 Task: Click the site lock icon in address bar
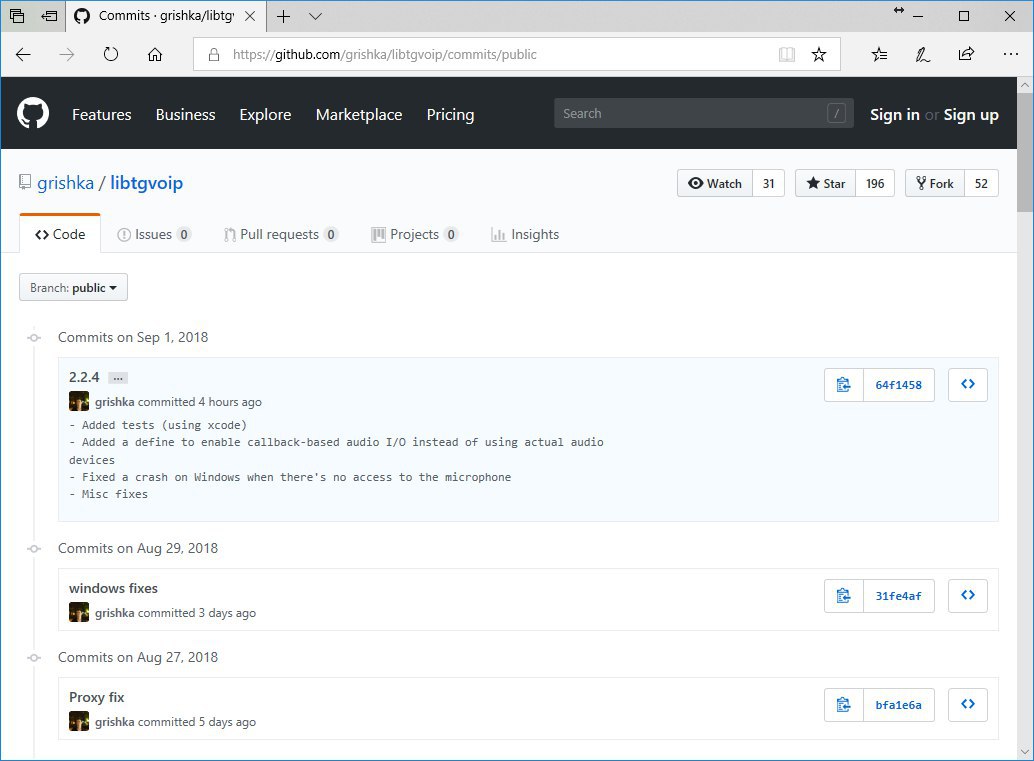tap(214, 54)
